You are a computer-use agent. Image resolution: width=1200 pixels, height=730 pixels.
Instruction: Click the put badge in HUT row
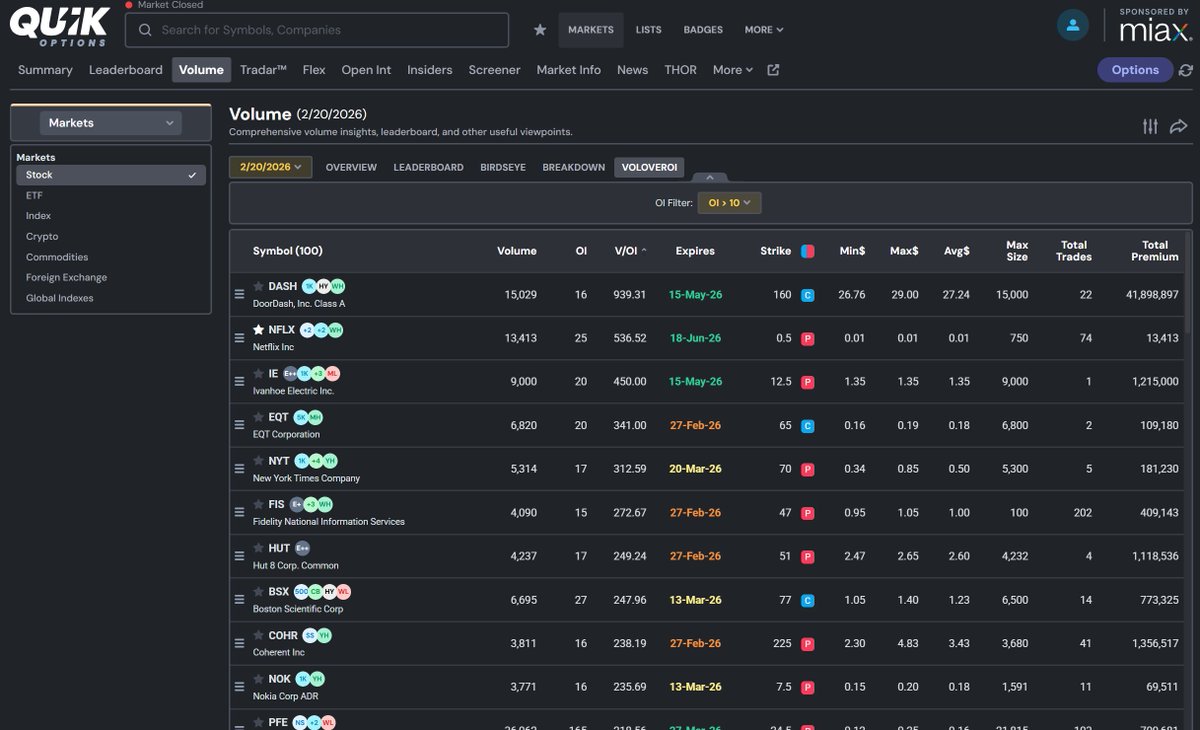pos(808,557)
